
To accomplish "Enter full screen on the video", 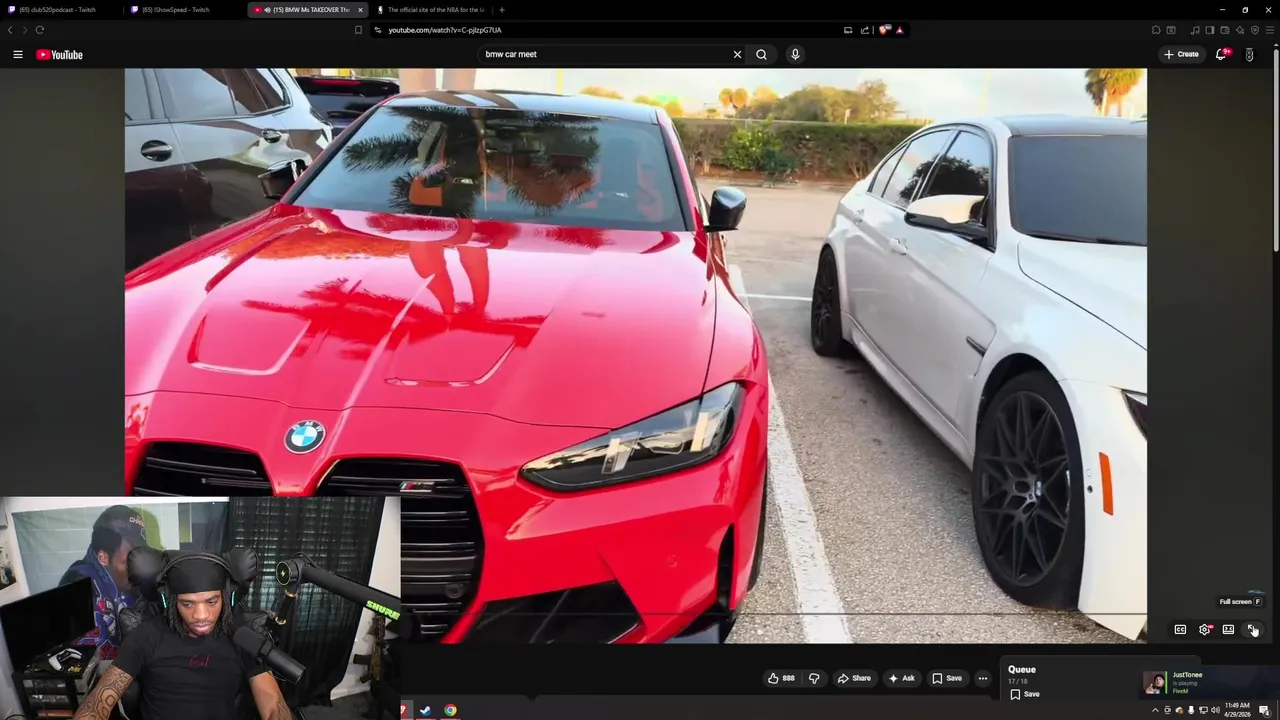I will [1252, 630].
